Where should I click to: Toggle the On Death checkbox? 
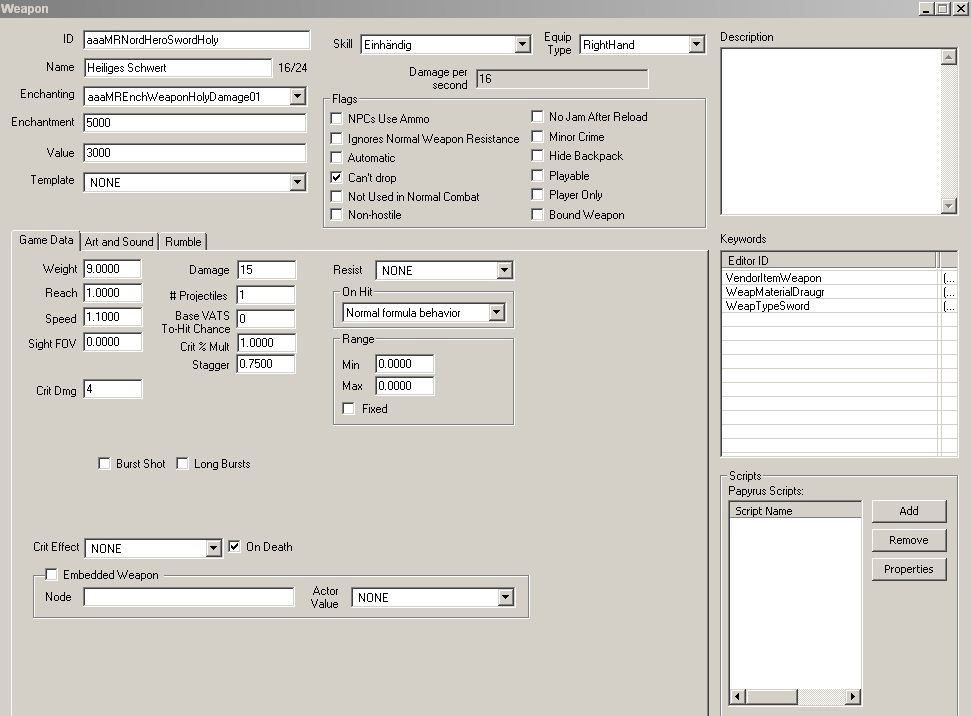(x=235, y=547)
